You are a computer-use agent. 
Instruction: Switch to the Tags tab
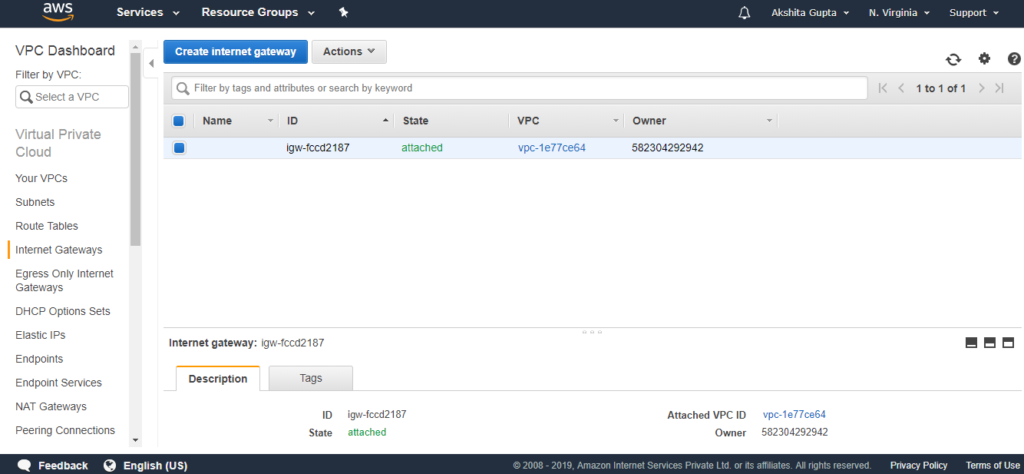[x=311, y=378]
